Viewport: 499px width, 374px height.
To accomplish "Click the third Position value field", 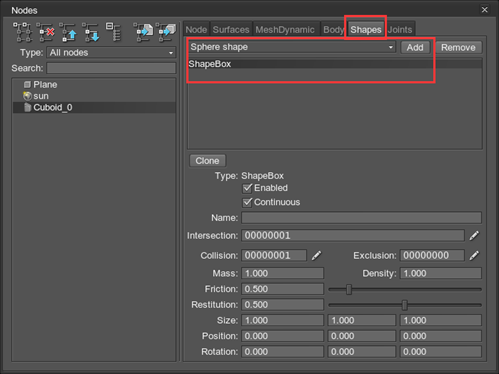I will (x=441, y=336).
